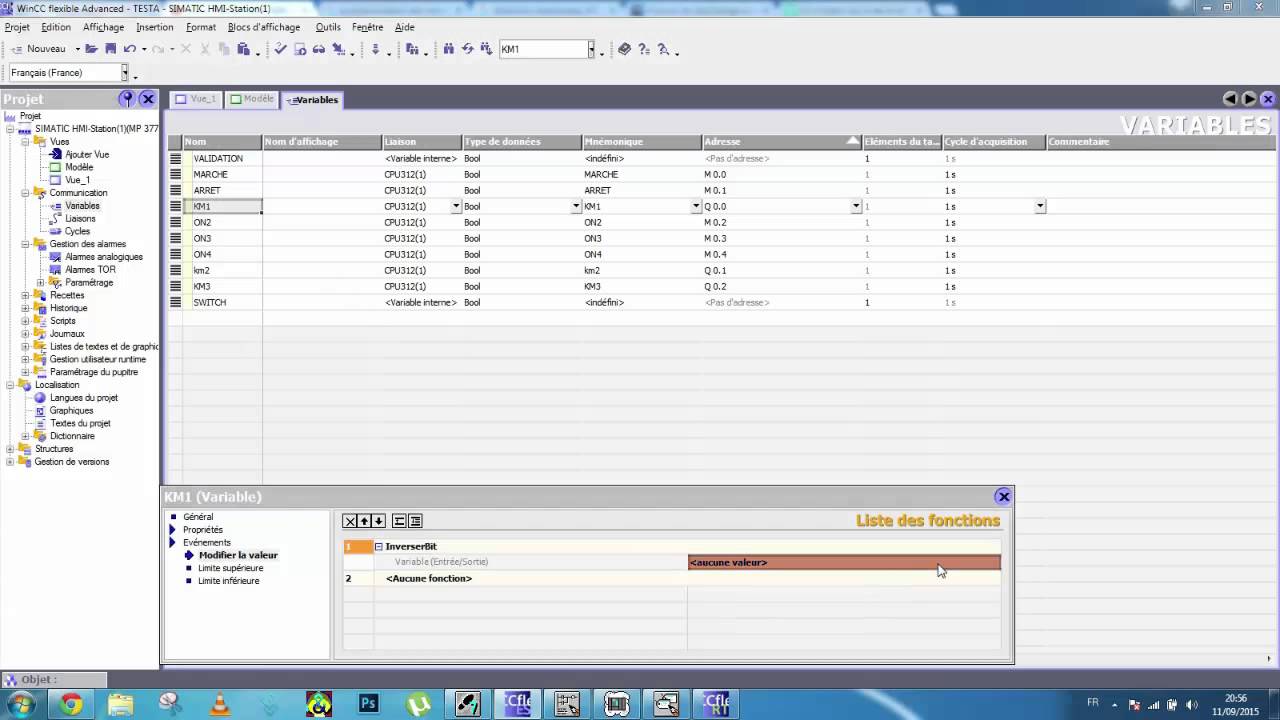Click the Paste clipboard icon
This screenshot has height=720, width=1280.
pyautogui.click(x=242, y=49)
